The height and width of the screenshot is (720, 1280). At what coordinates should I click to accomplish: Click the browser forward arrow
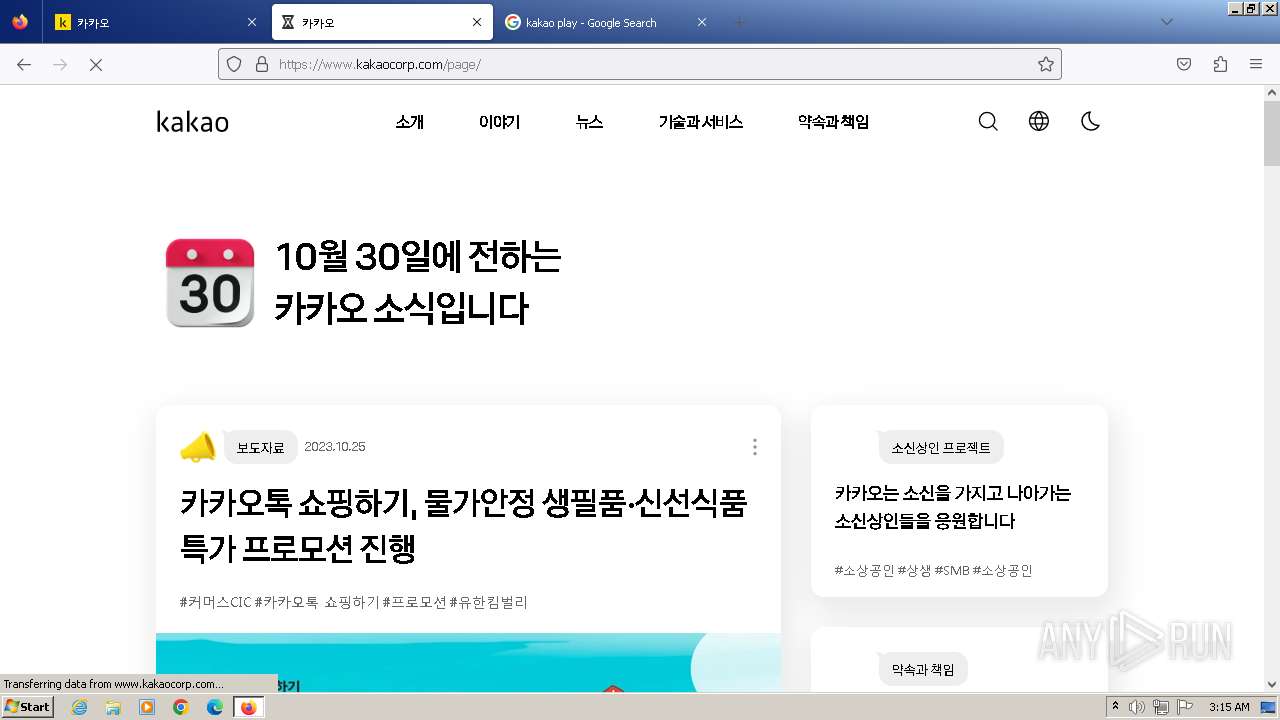click(x=60, y=64)
